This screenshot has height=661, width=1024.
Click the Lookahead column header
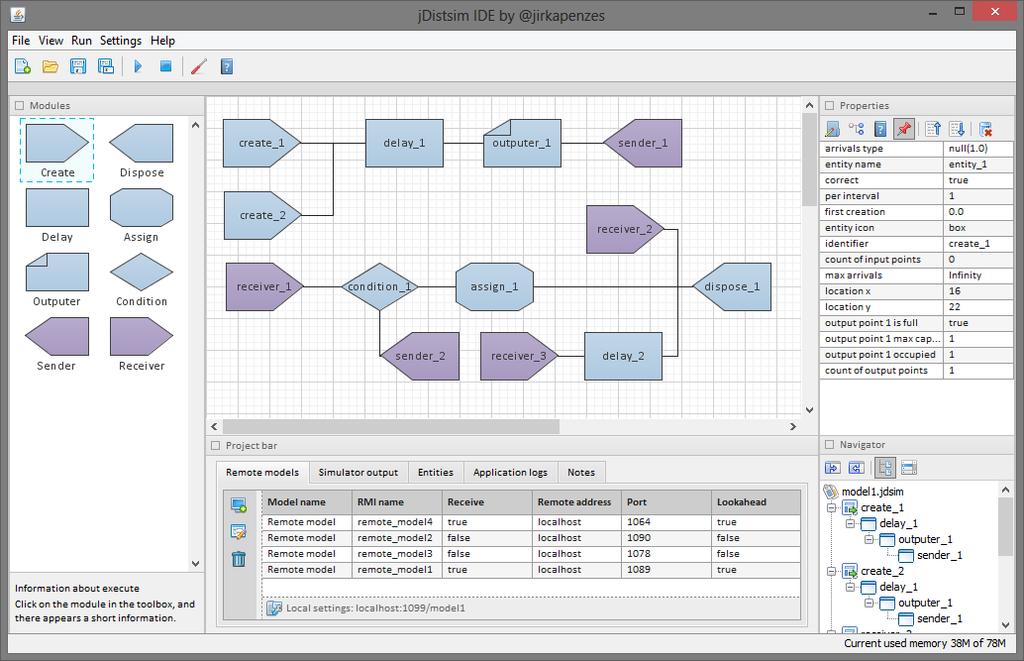(x=756, y=502)
